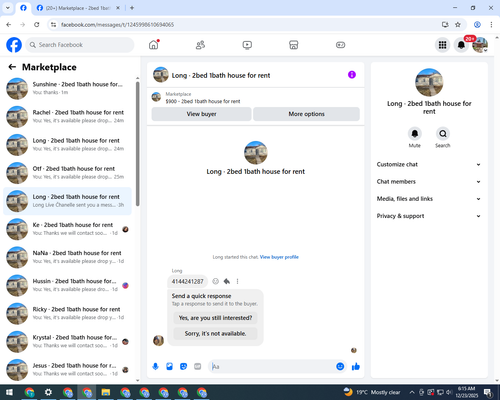Open the Ricky - 2bed 1bath conversation

click(68, 313)
